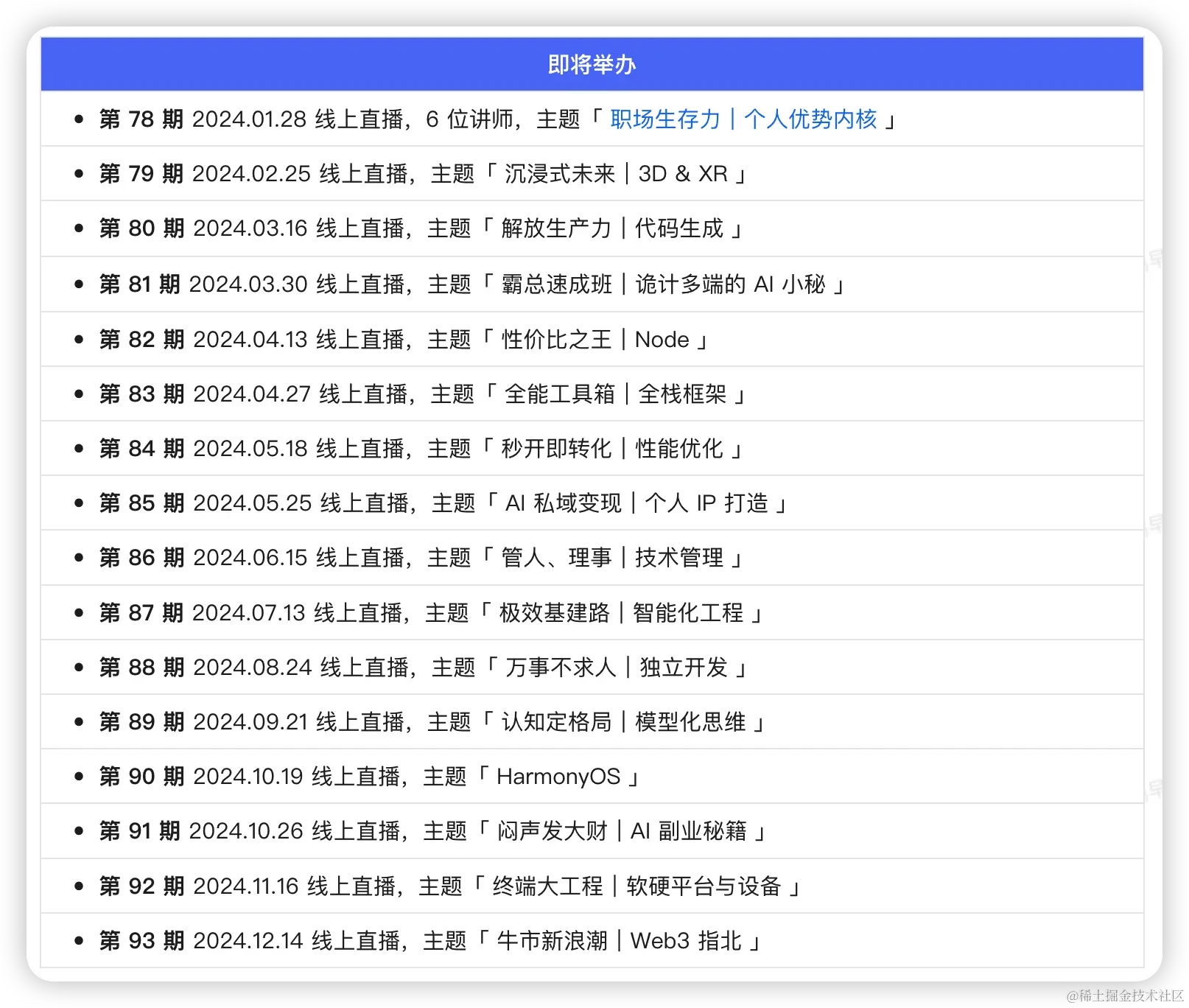Select the row 第 86 期 管人、理事｜技术管理

(x=592, y=557)
